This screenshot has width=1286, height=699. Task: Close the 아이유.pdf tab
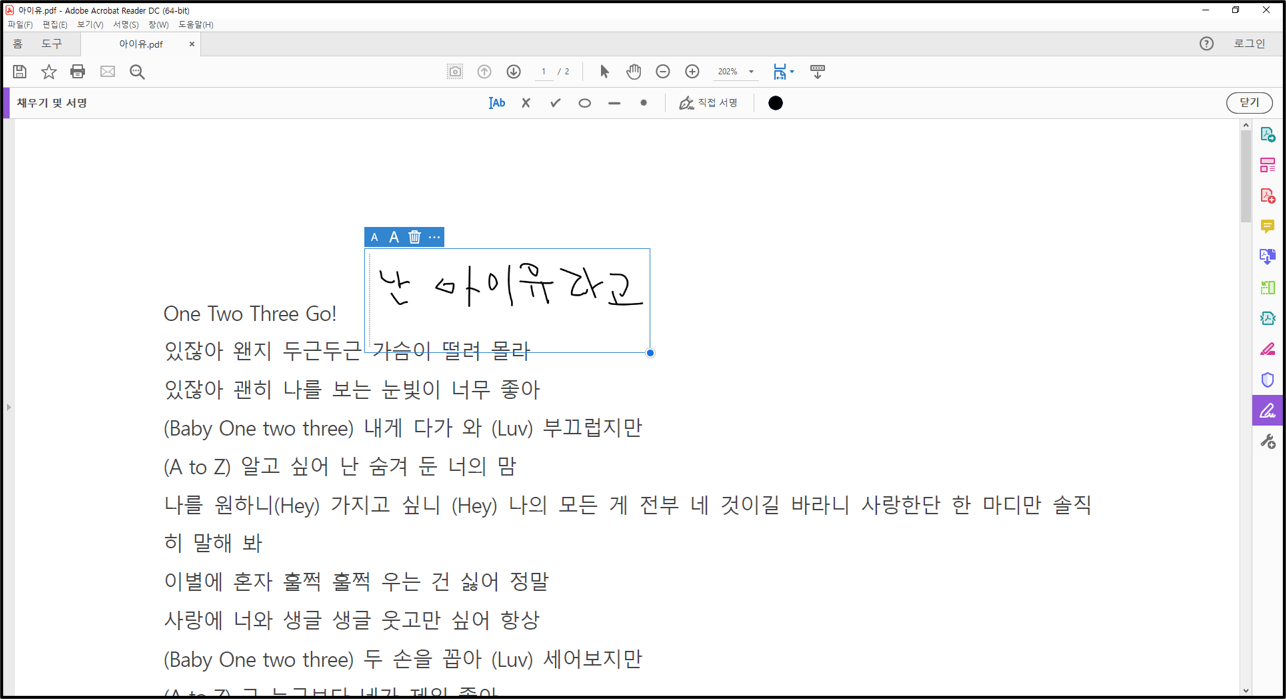coord(192,44)
